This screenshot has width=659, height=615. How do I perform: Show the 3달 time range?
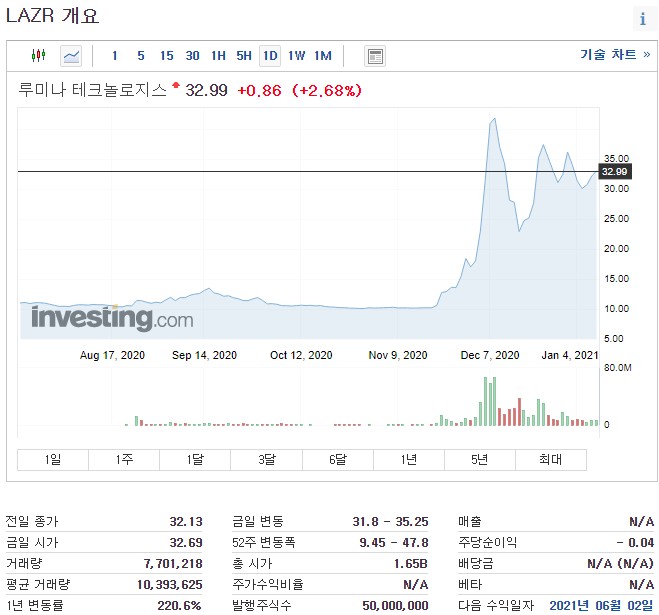pos(266,459)
